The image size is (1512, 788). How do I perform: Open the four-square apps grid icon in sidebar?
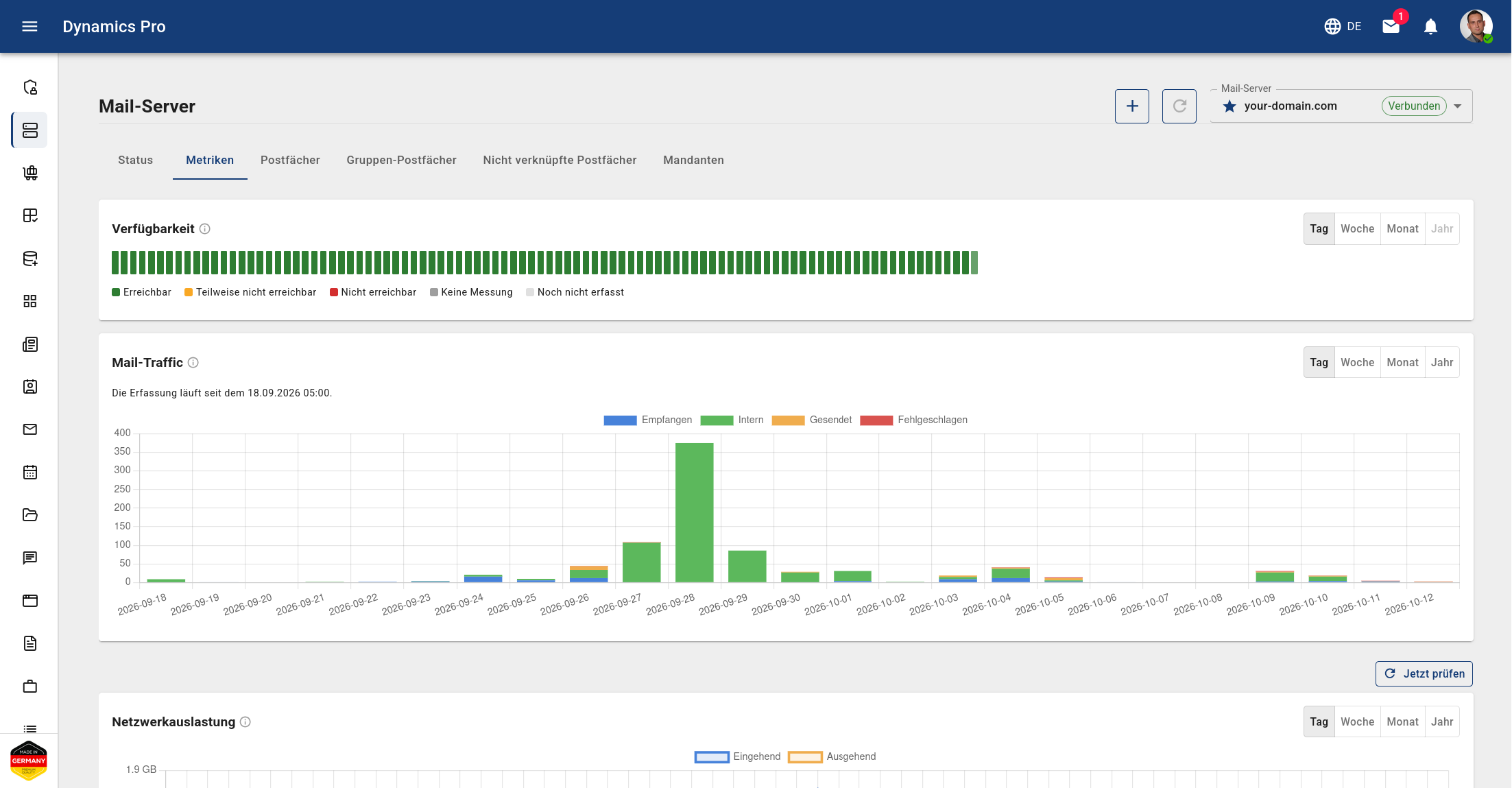coord(30,301)
